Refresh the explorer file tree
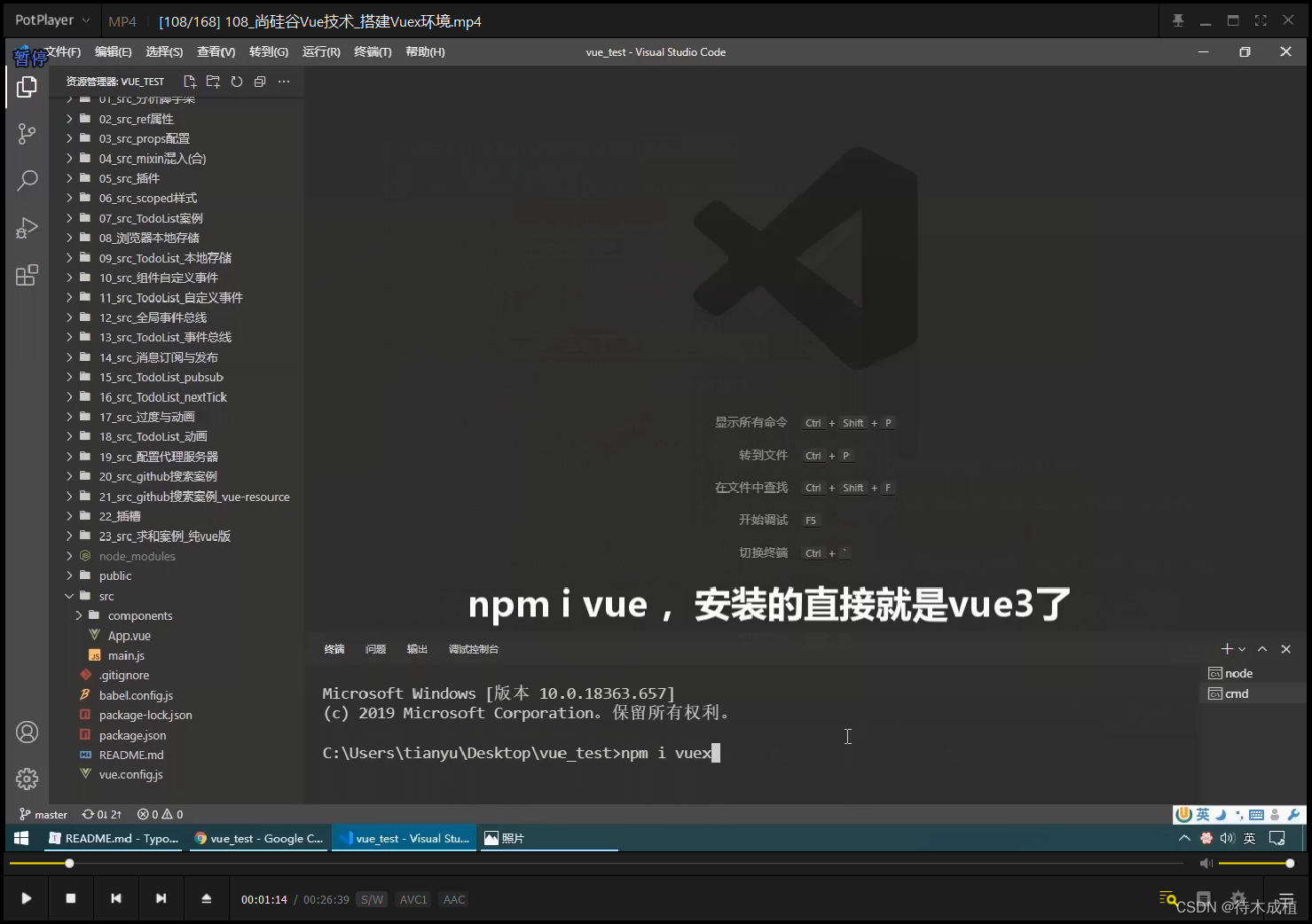Screen dimensions: 1312x924 237,82
